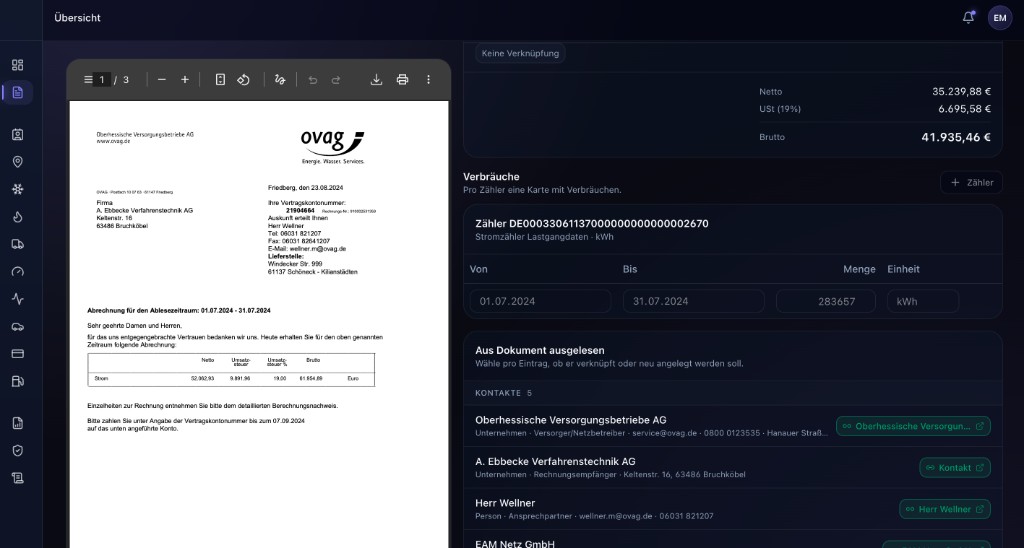Open the report chart icon in sidebar
Image resolution: width=1024 pixels, height=548 pixels.
pos(18,423)
